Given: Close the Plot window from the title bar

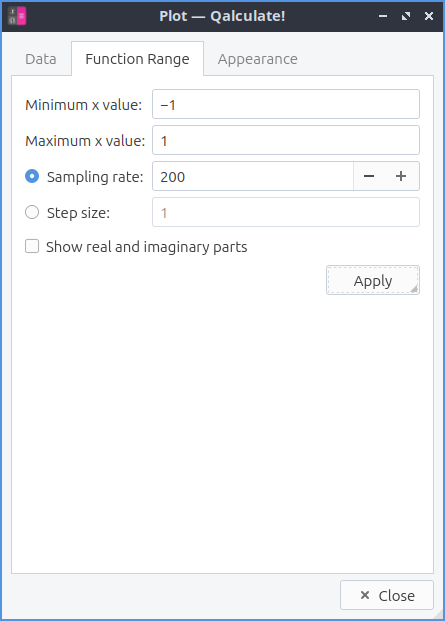Looking at the screenshot, I should tap(429, 16).
